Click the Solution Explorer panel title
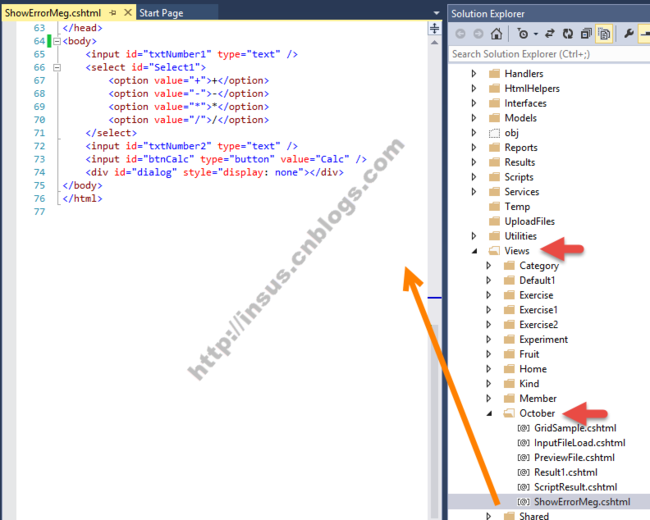 (x=488, y=14)
